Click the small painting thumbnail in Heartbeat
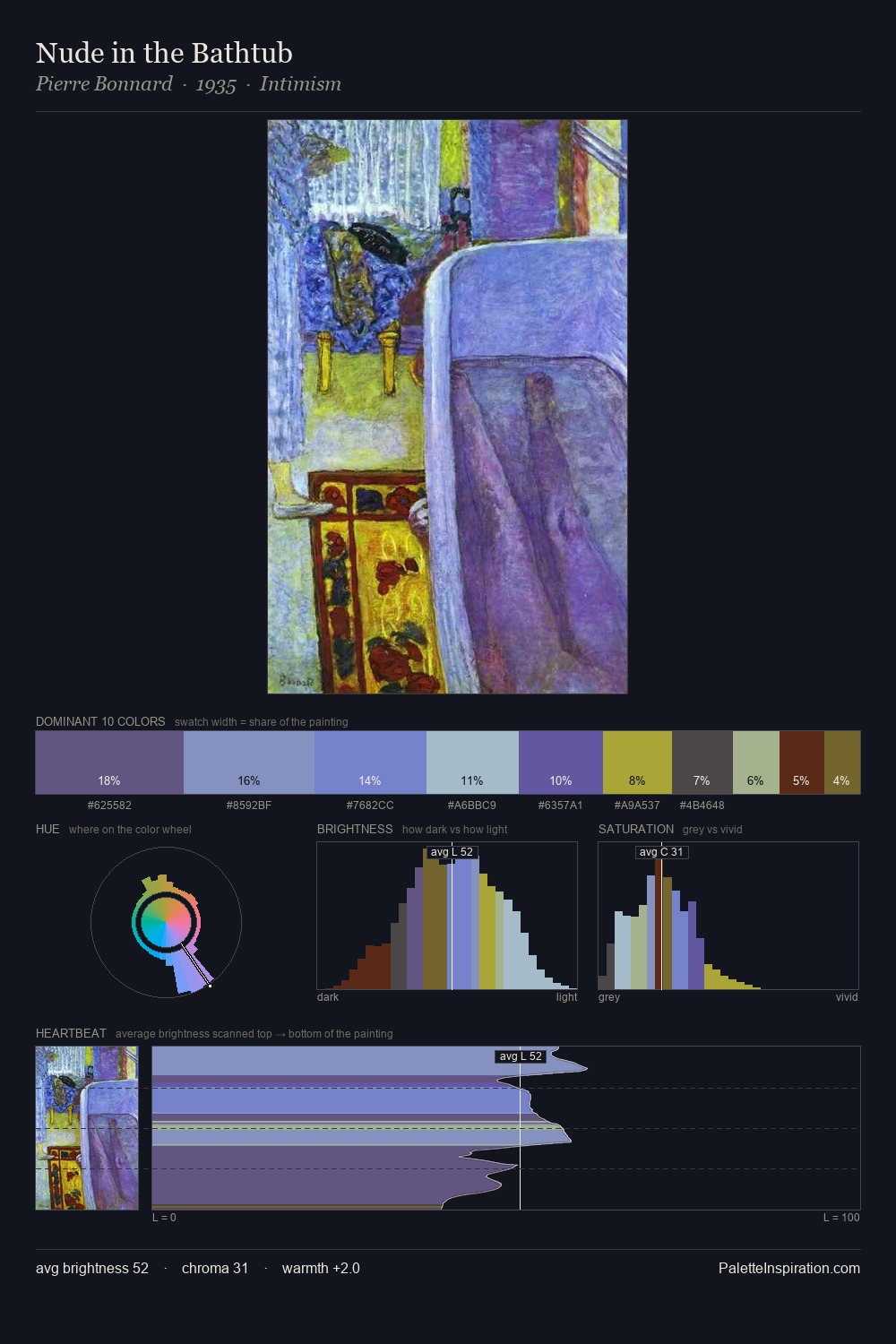The height and width of the screenshot is (1344, 896). tap(87, 1128)
